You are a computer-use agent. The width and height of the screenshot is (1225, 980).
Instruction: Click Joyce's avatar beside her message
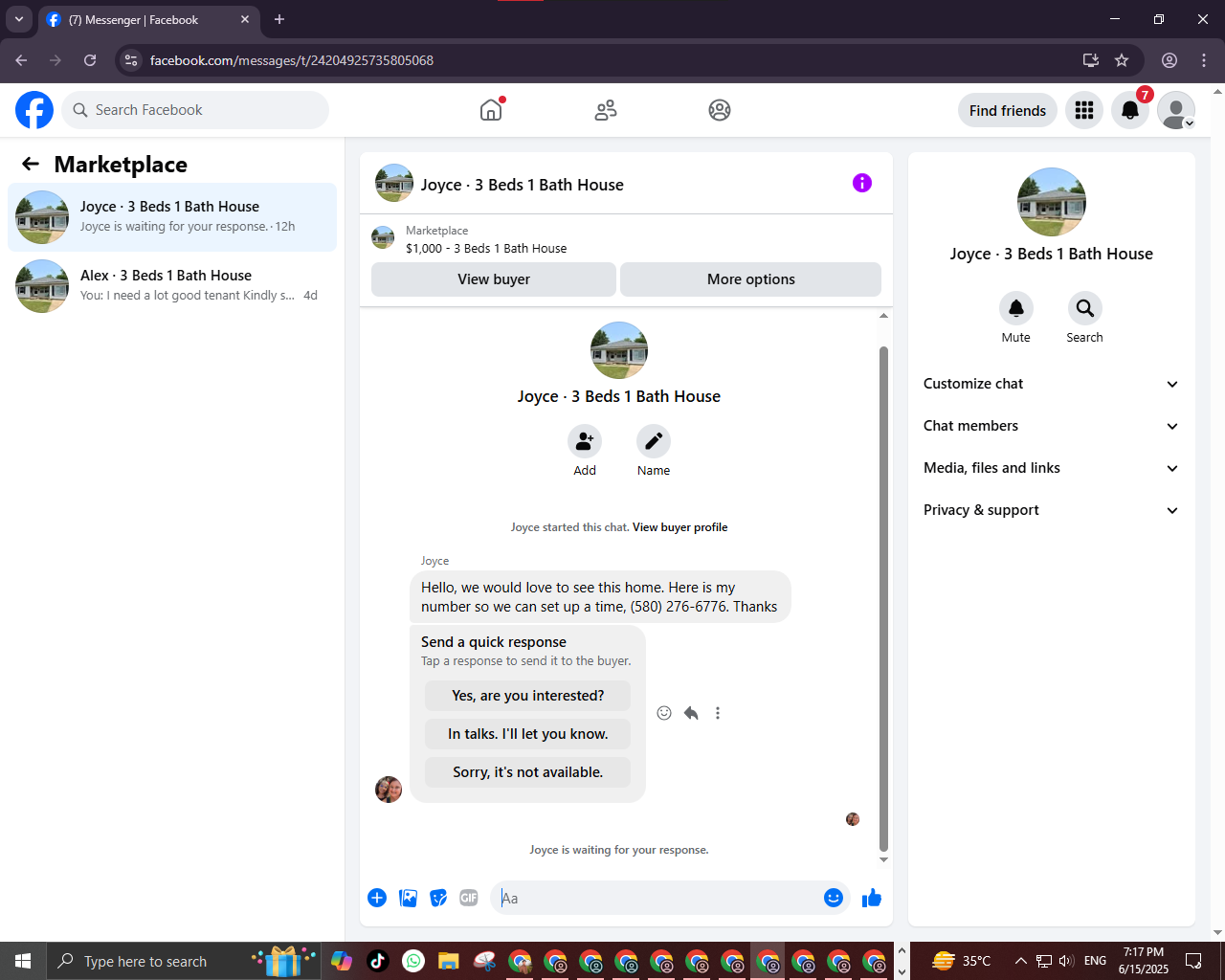click(389, 790)
